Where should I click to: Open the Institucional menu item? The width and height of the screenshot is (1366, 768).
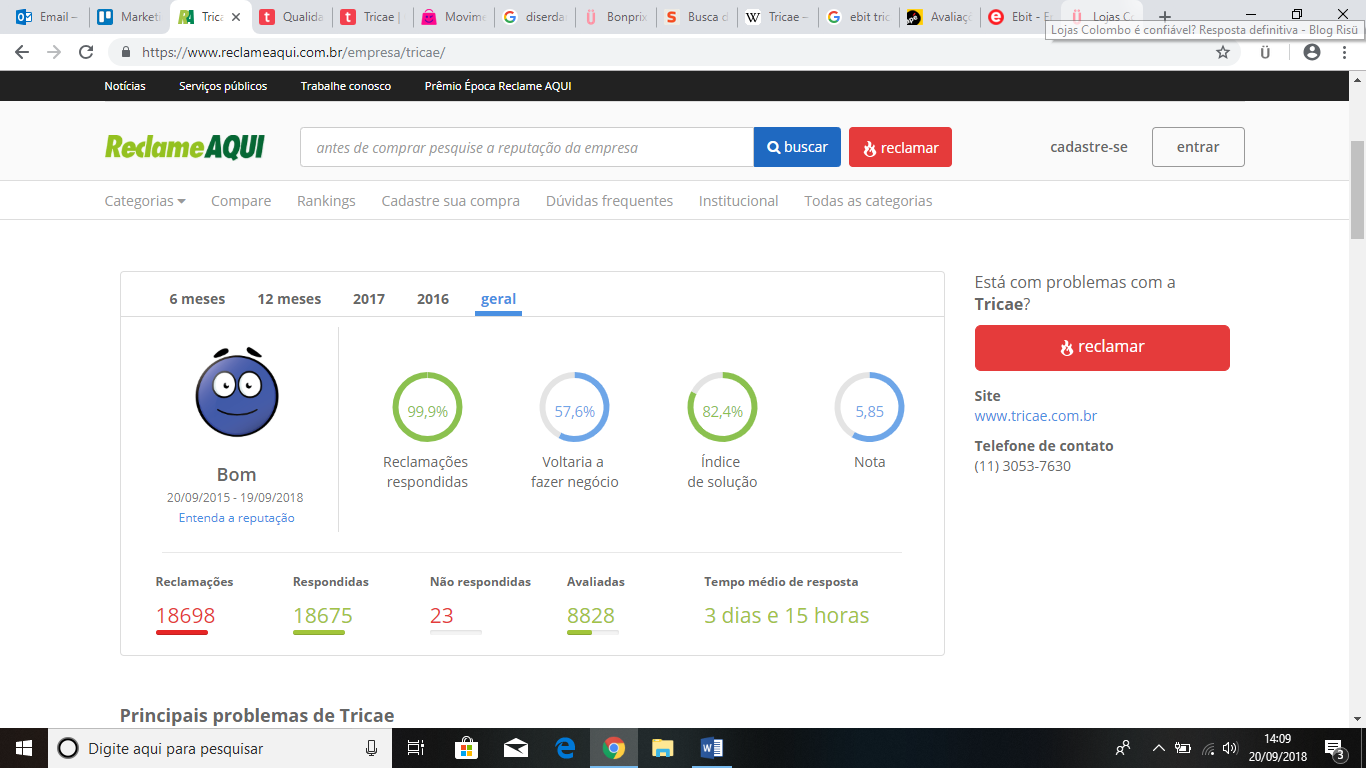pos(739,201)
